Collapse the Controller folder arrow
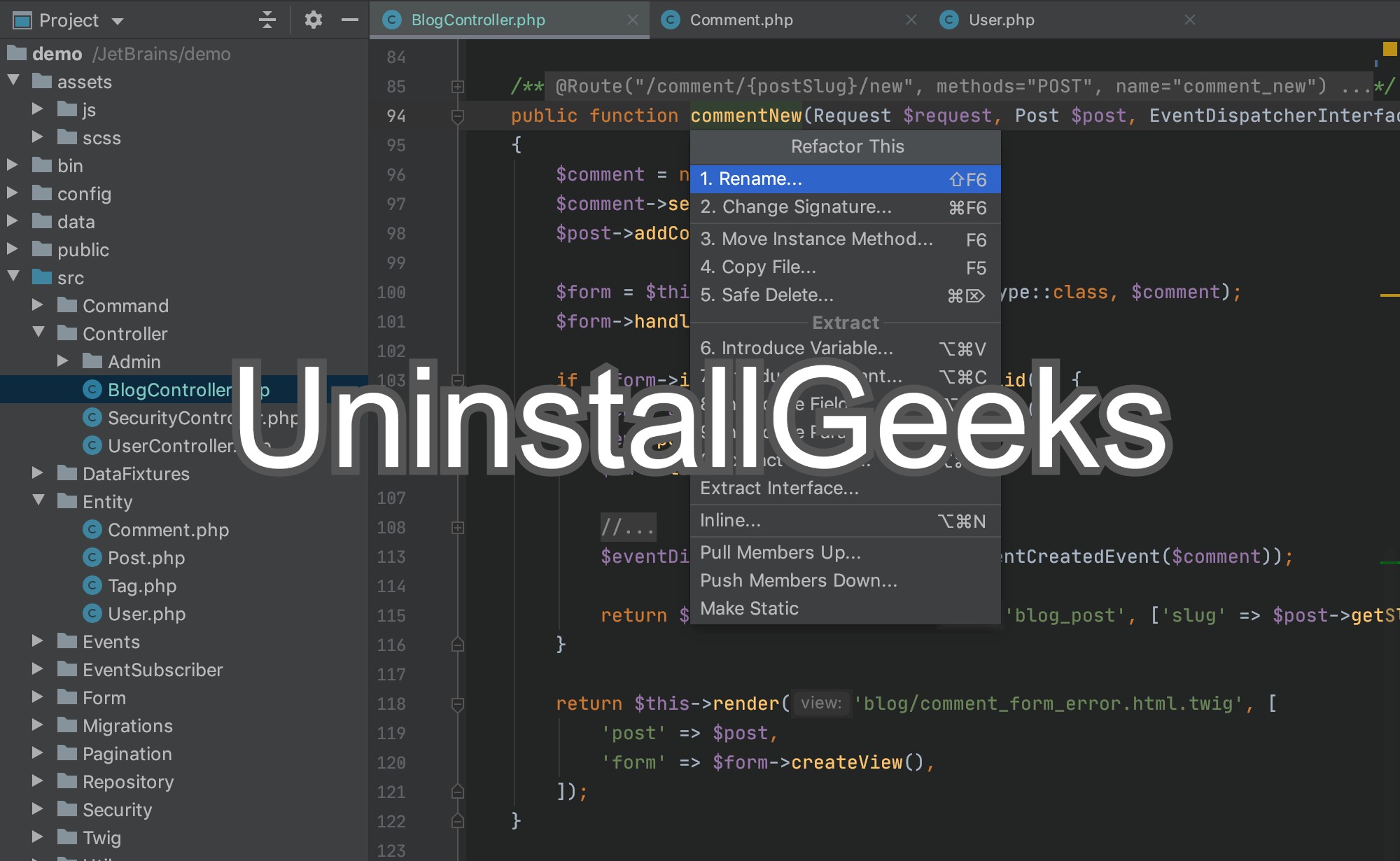 (38, 332)
